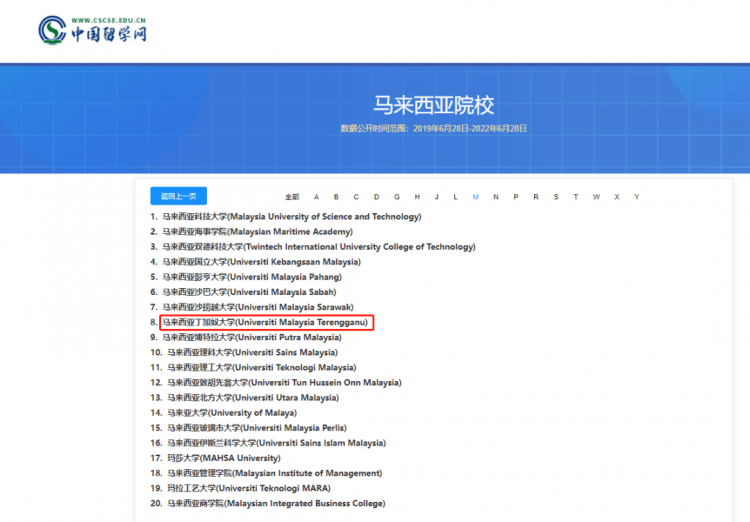Open Universiti Kebangsaan Malaysia entry
Image resolution: width=750 pixels, height=522 pixels.
click(261, 262)
